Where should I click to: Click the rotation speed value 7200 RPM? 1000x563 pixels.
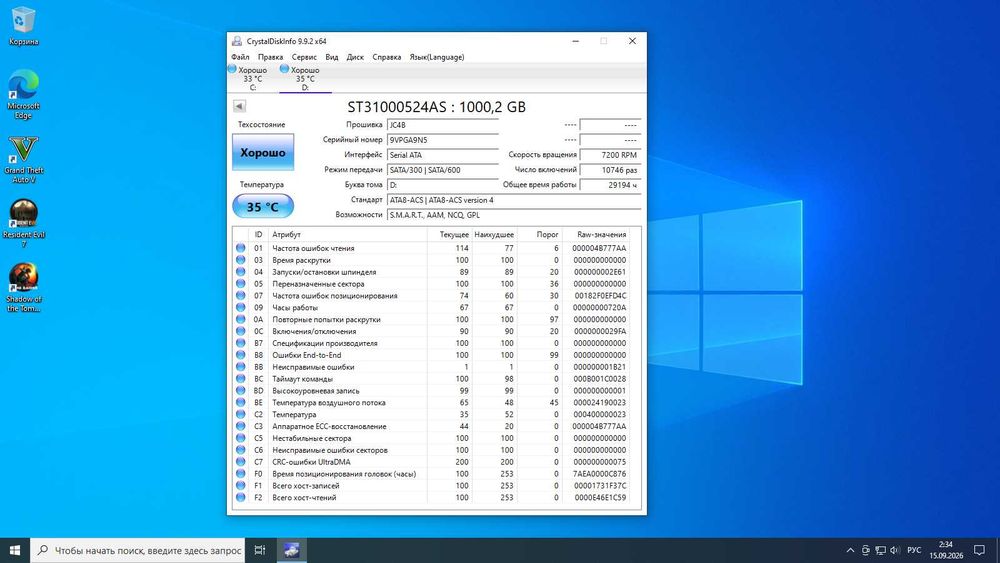610,155
